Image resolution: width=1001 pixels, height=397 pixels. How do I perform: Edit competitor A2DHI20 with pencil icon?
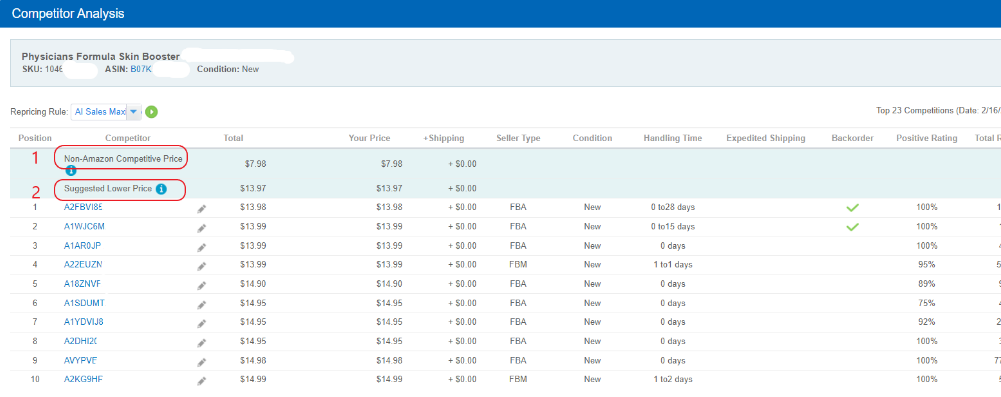tap(202, 342)
